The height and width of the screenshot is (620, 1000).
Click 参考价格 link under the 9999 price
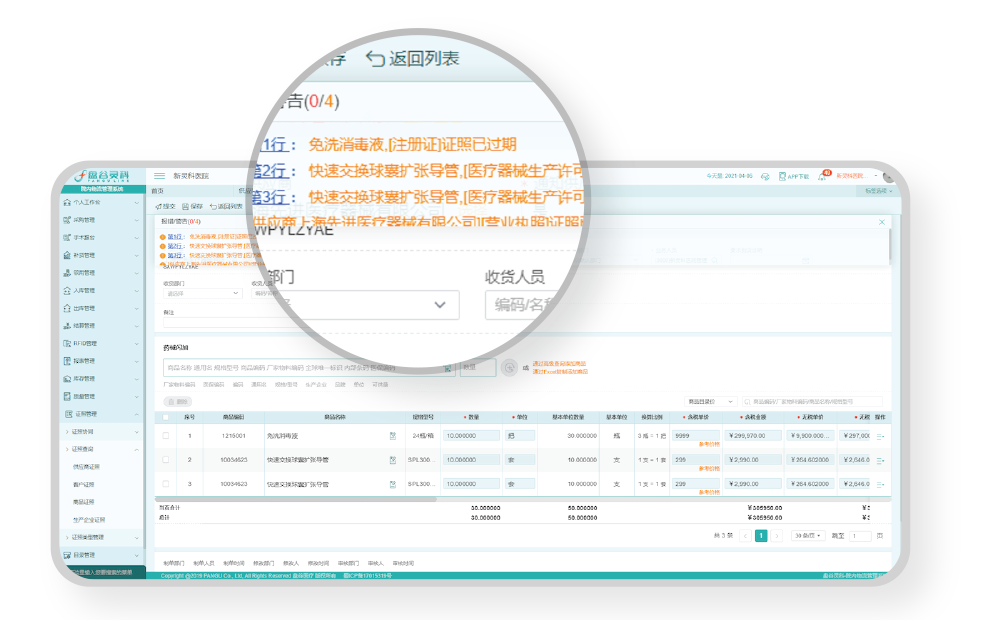[709, 444]
